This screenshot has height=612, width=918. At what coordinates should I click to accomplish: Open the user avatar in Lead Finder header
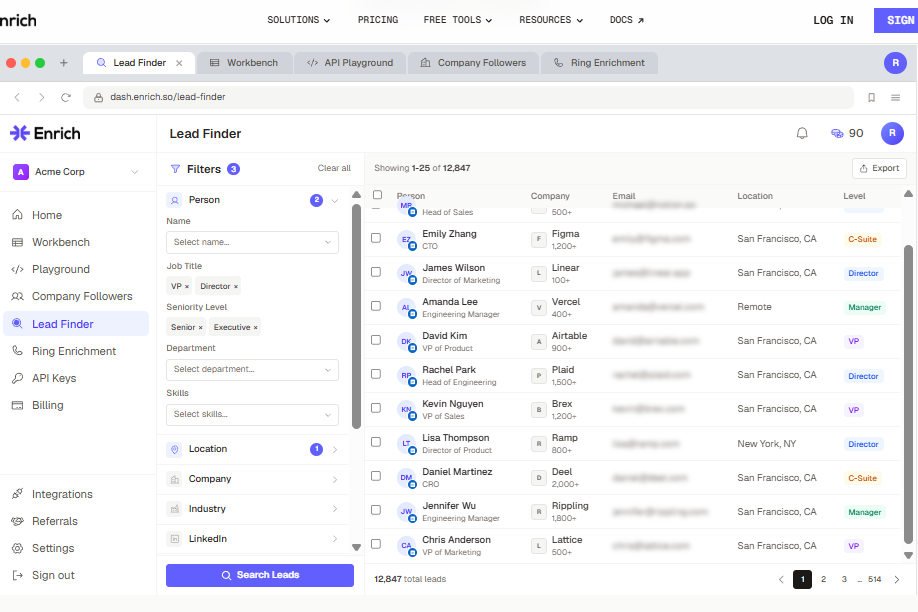click(892, 134)
